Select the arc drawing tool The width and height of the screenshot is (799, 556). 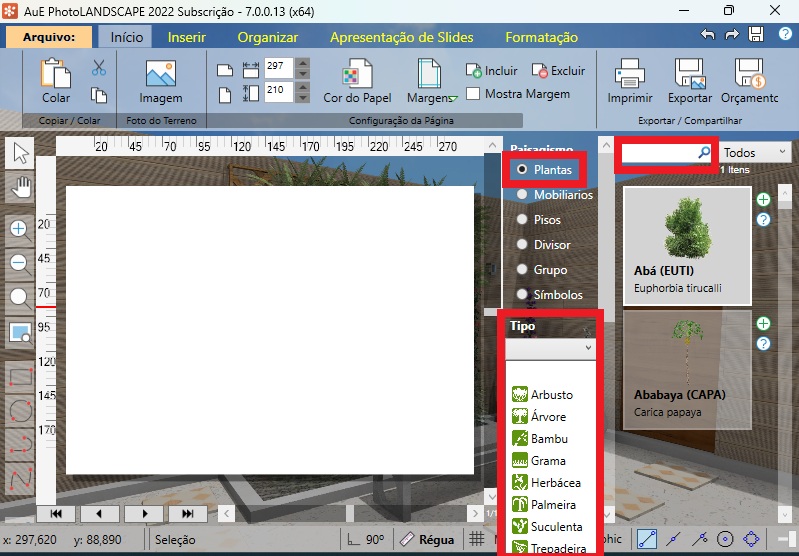(20, 444)
